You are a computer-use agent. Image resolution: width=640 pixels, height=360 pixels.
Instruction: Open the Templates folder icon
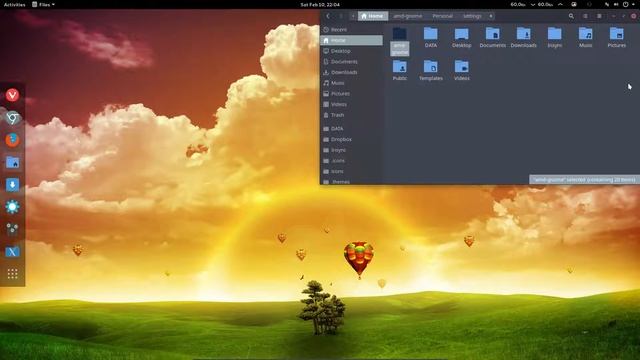pos(431,66)
